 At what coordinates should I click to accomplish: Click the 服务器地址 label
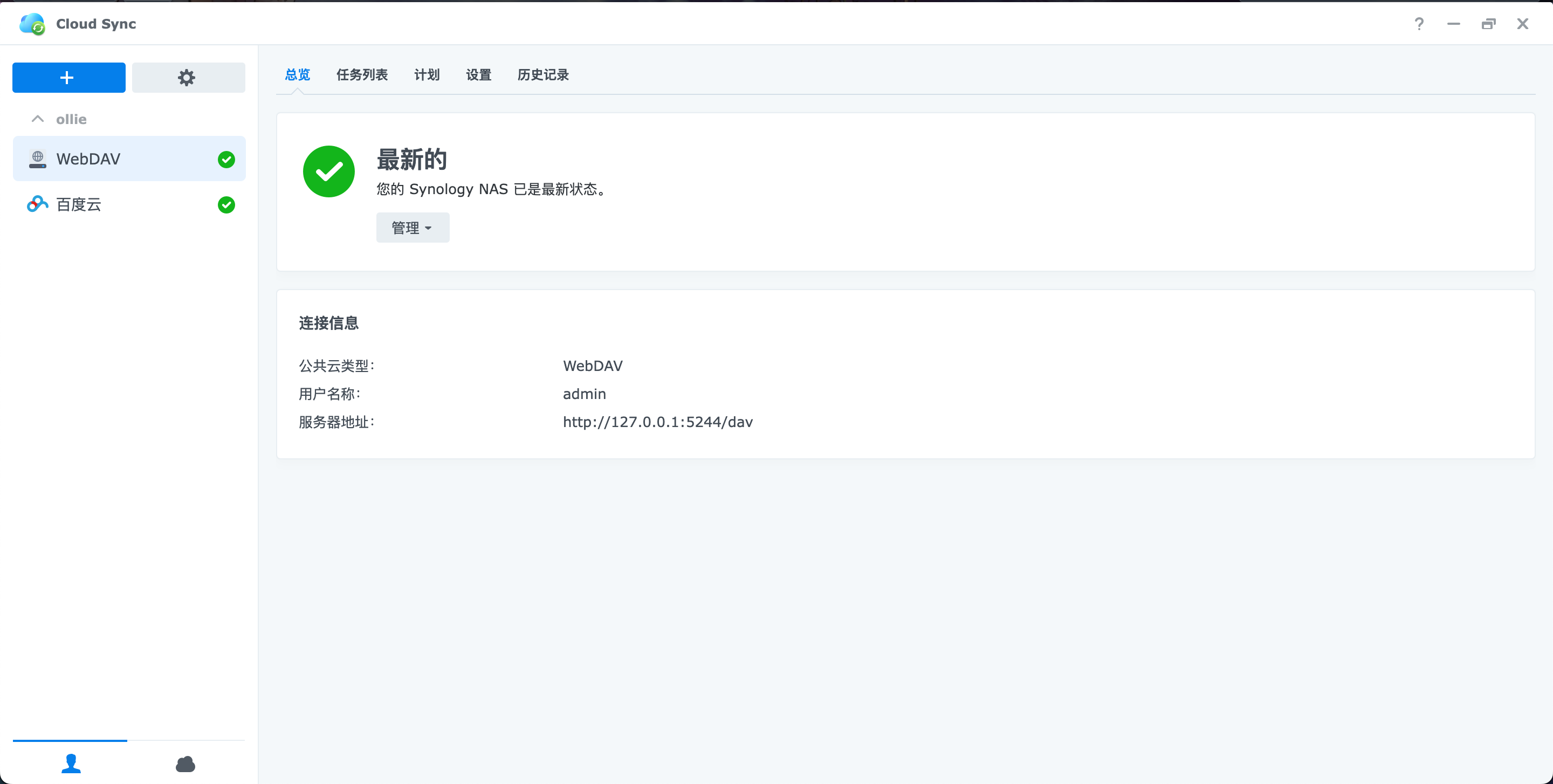pos(336,422)
